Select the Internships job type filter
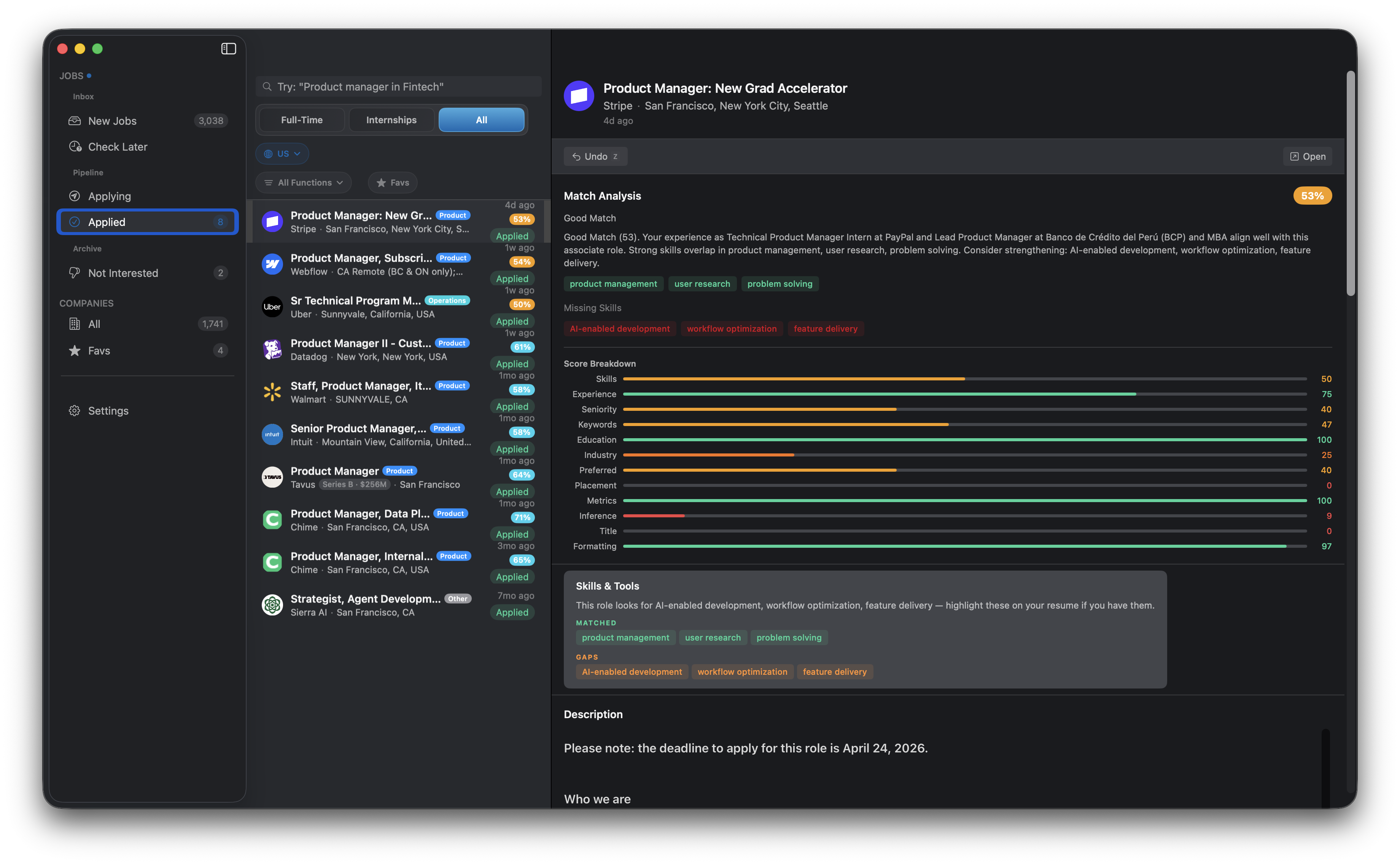This screenshot has height=865, width=1400. (x=391, y=120)
